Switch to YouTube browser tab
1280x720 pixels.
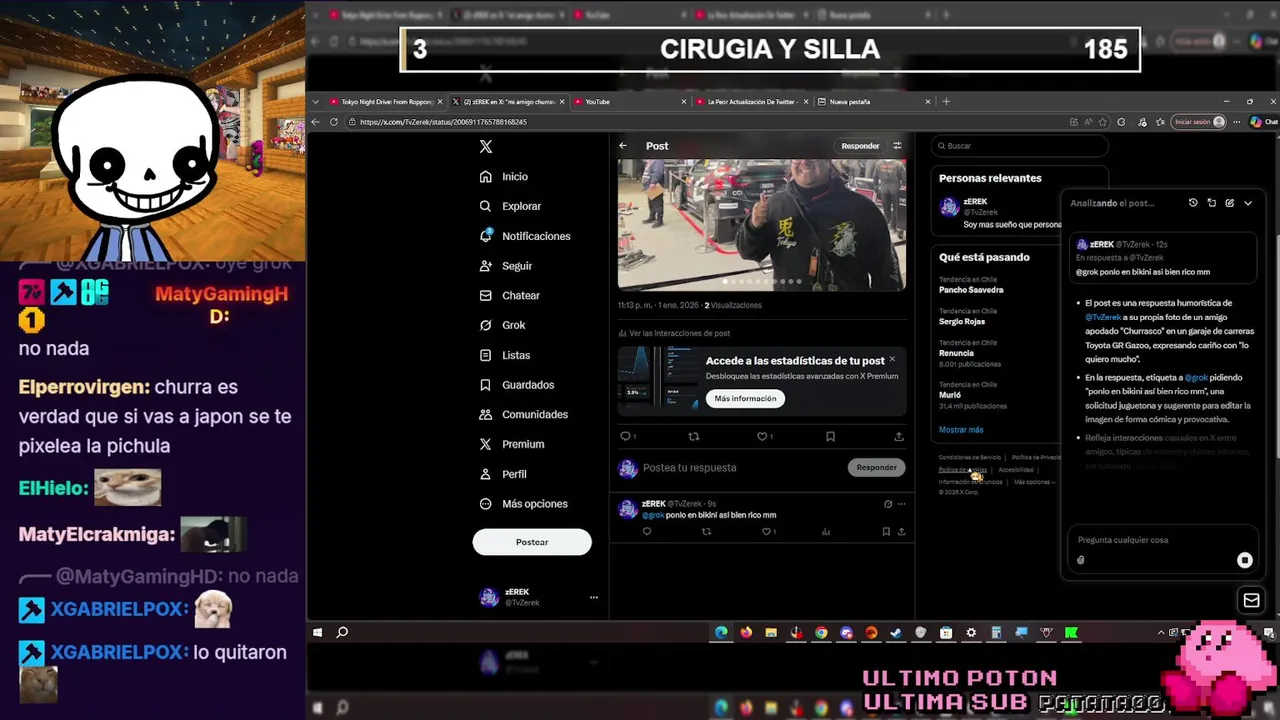point(630,102)
